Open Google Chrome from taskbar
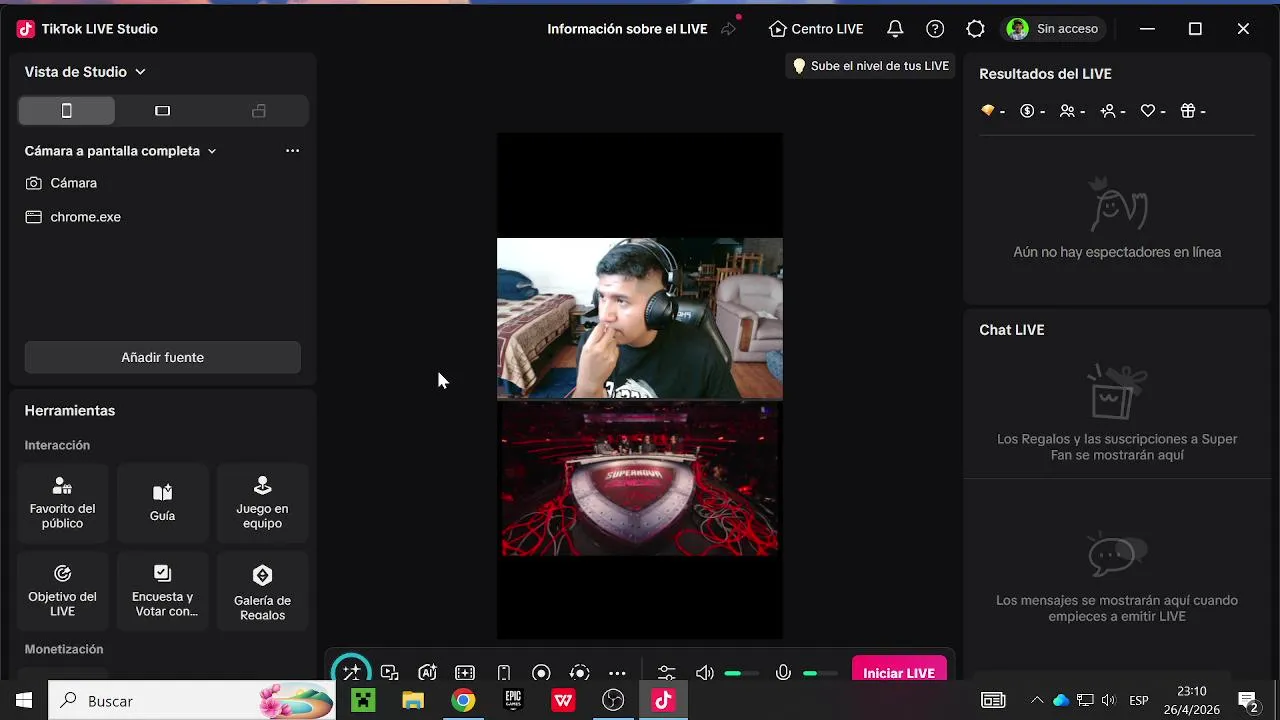 pyautogui.click(x=463, y=701)
